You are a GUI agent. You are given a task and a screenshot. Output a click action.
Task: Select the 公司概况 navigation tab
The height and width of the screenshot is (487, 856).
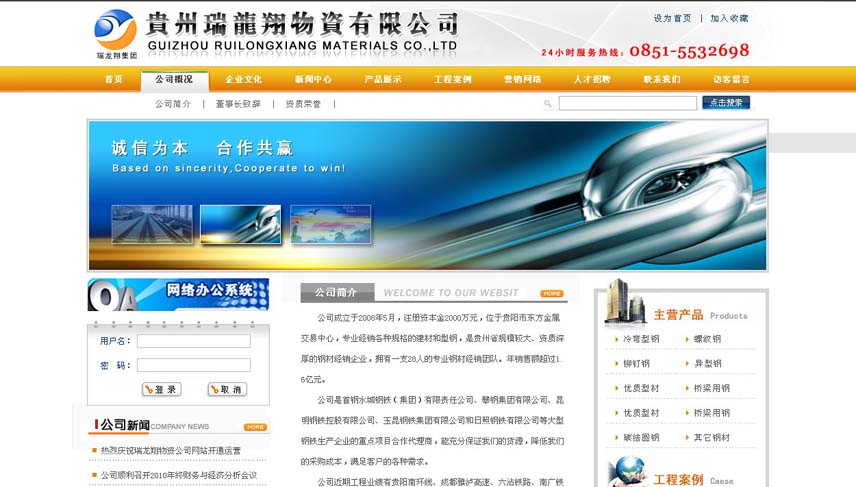pos(174,80)
